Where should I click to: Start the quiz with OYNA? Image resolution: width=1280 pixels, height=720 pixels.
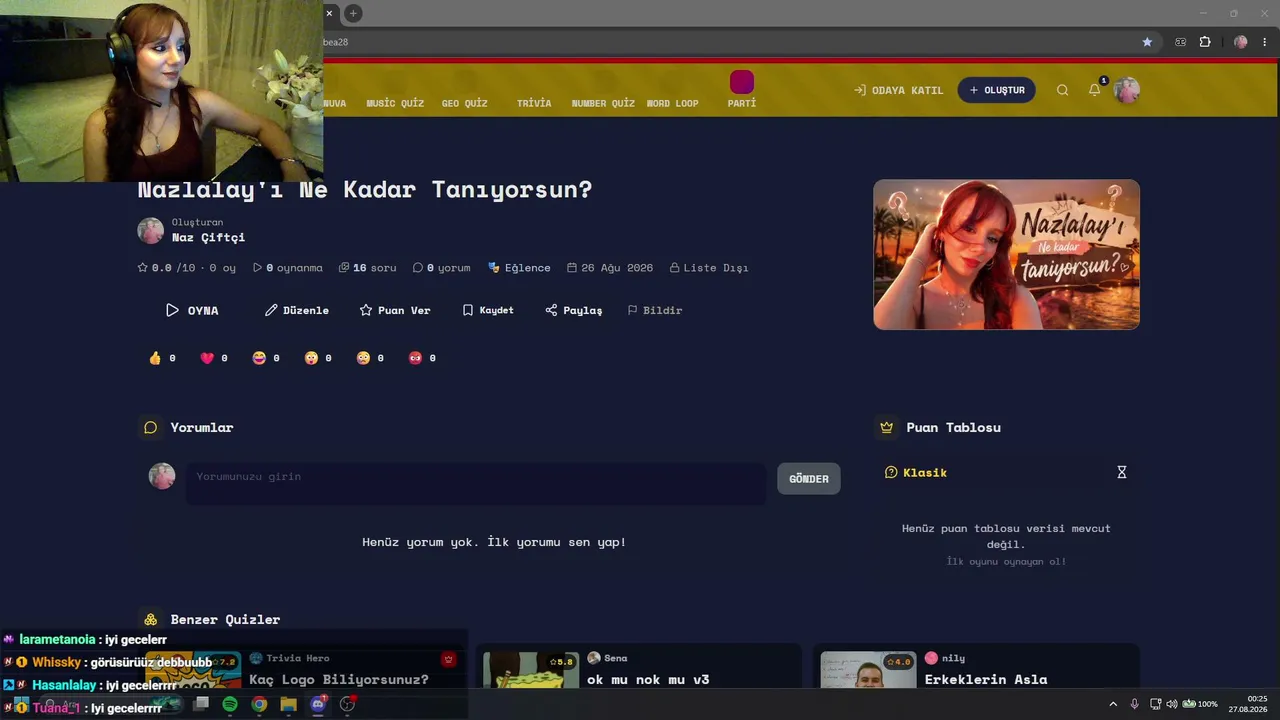pyautogui.click(x=192, y=310)
